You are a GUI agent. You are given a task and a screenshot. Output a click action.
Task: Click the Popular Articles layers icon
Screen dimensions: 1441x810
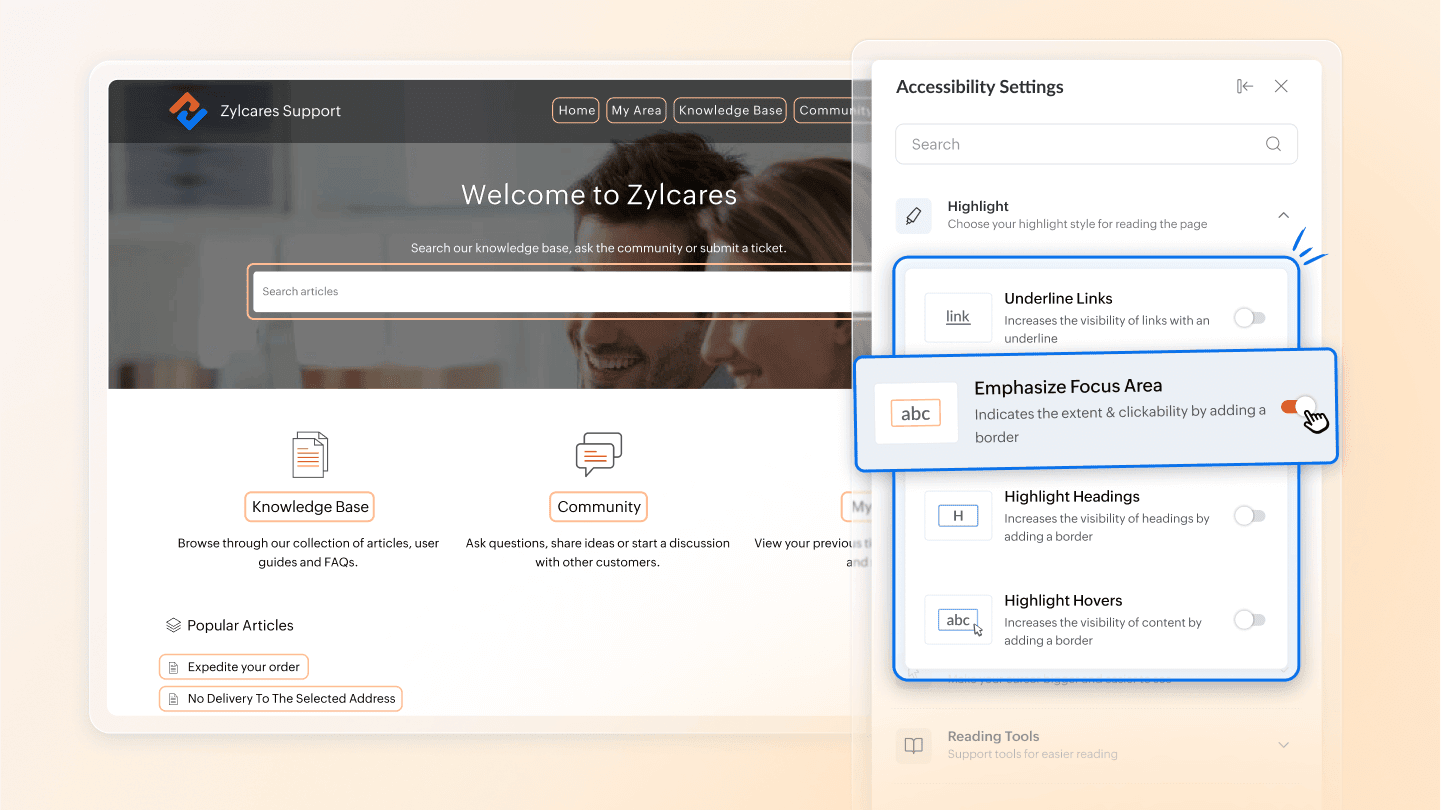coord(173,625)
